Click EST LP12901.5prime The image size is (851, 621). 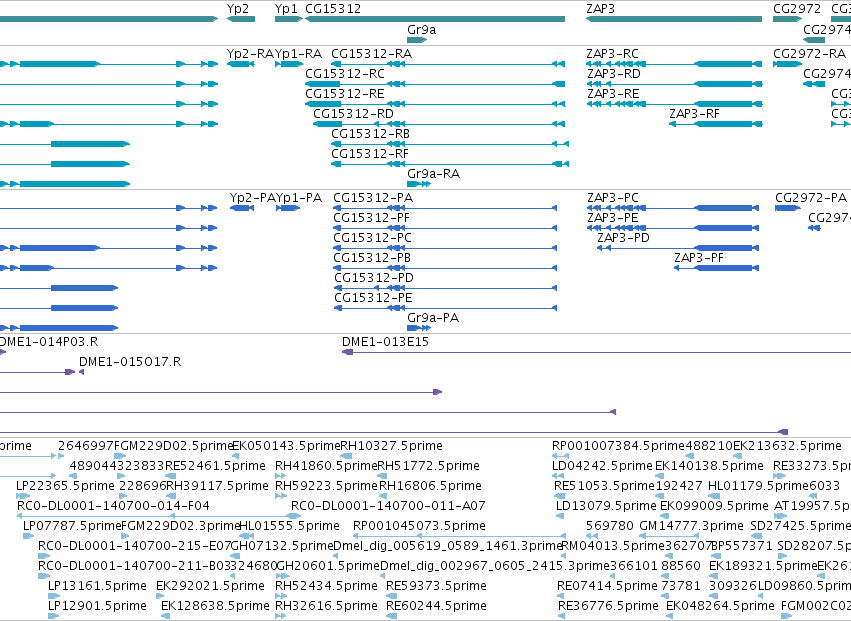97,606
